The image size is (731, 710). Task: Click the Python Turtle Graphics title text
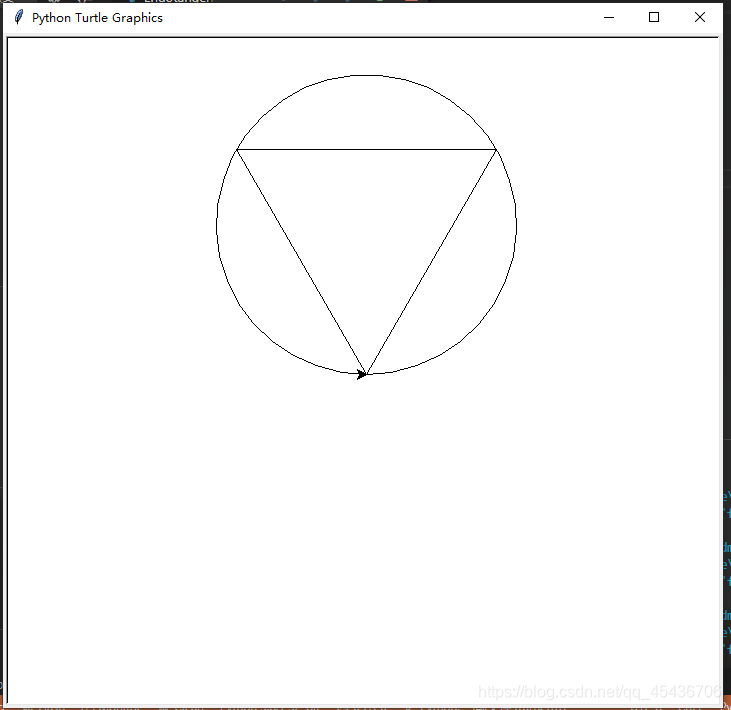(x=97, y=18)
